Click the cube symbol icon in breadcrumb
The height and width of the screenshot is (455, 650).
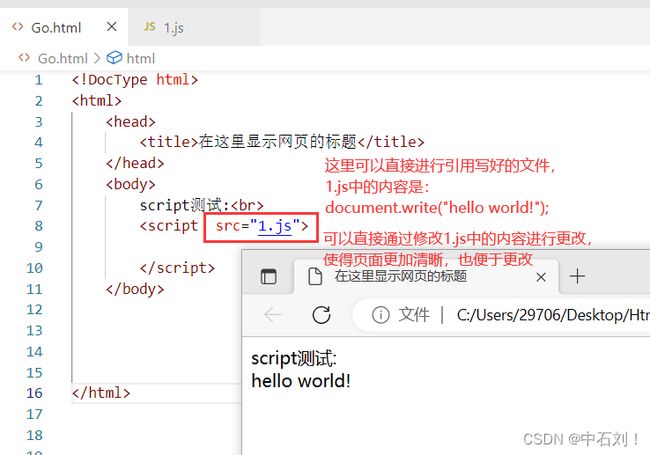(x=114, y=58)
